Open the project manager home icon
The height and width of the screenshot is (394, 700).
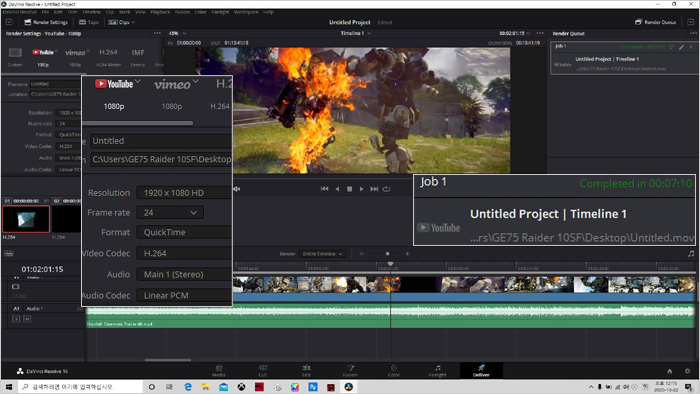pyautogui.click(x=670, y=371)
